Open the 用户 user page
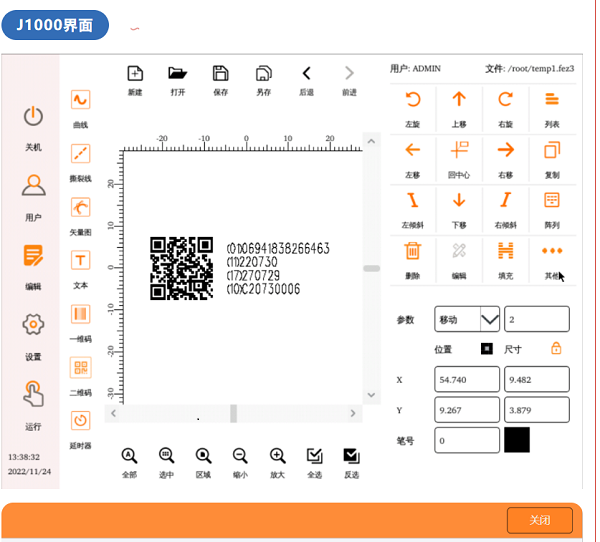 (x=33, y=185)
